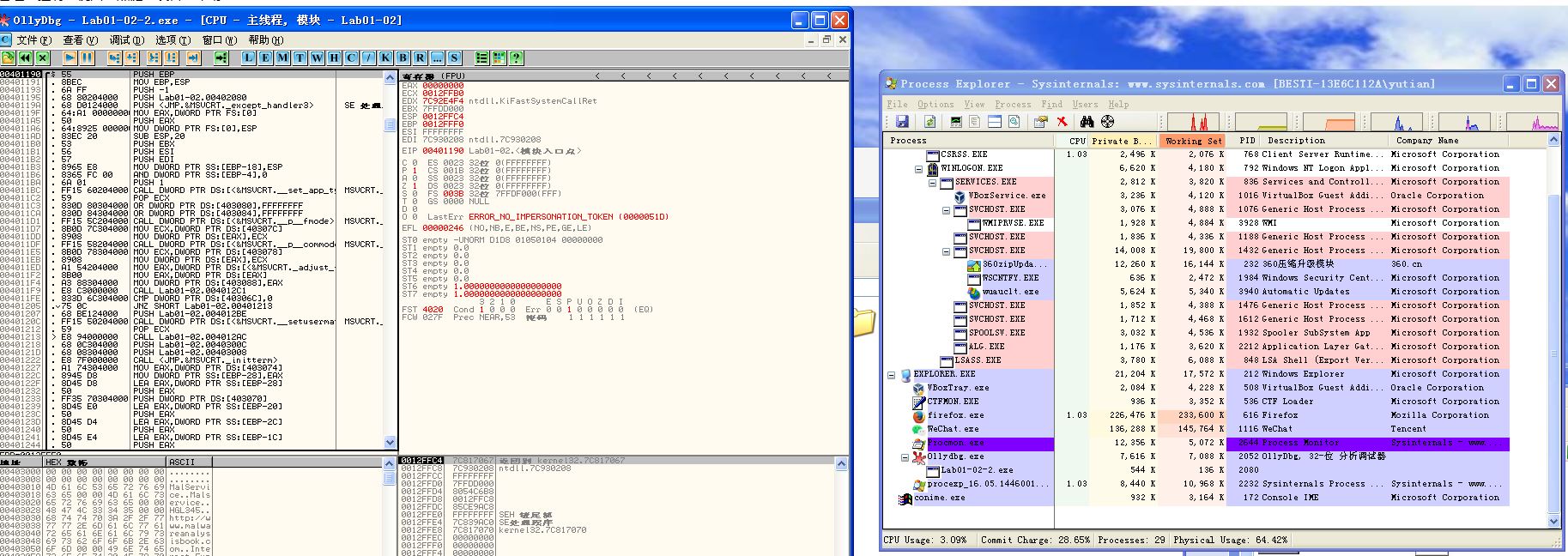Collapse the Ollydbg.exe tree node
This screenshot has height=556, width=1568.
(x=905, y=456)
